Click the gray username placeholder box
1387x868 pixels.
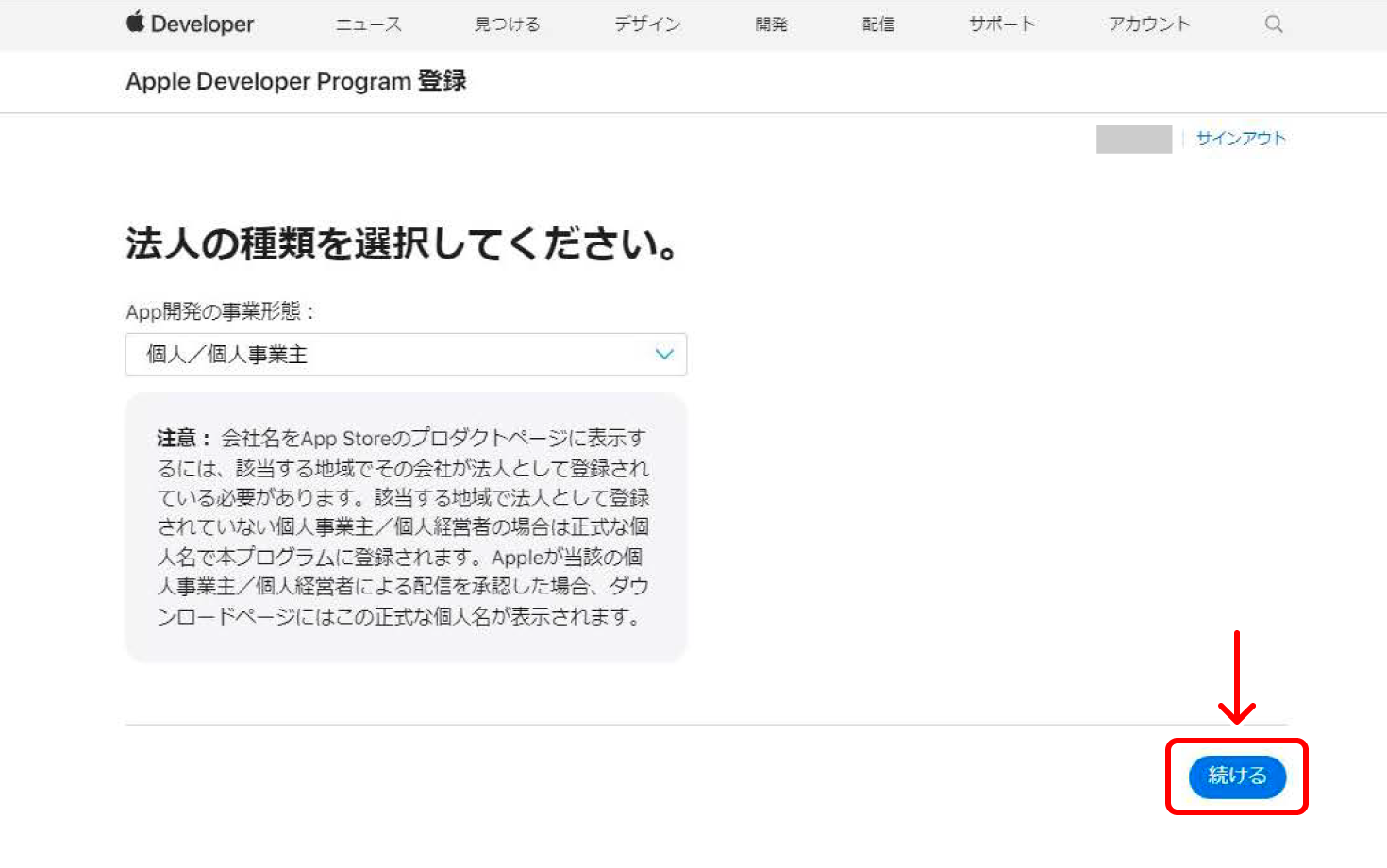pos(1133,139)
